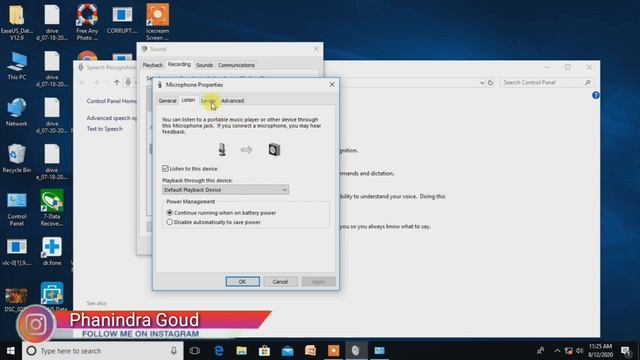
Task: Open 7-Data Recovery desktop icon
Action: (52, 208)
